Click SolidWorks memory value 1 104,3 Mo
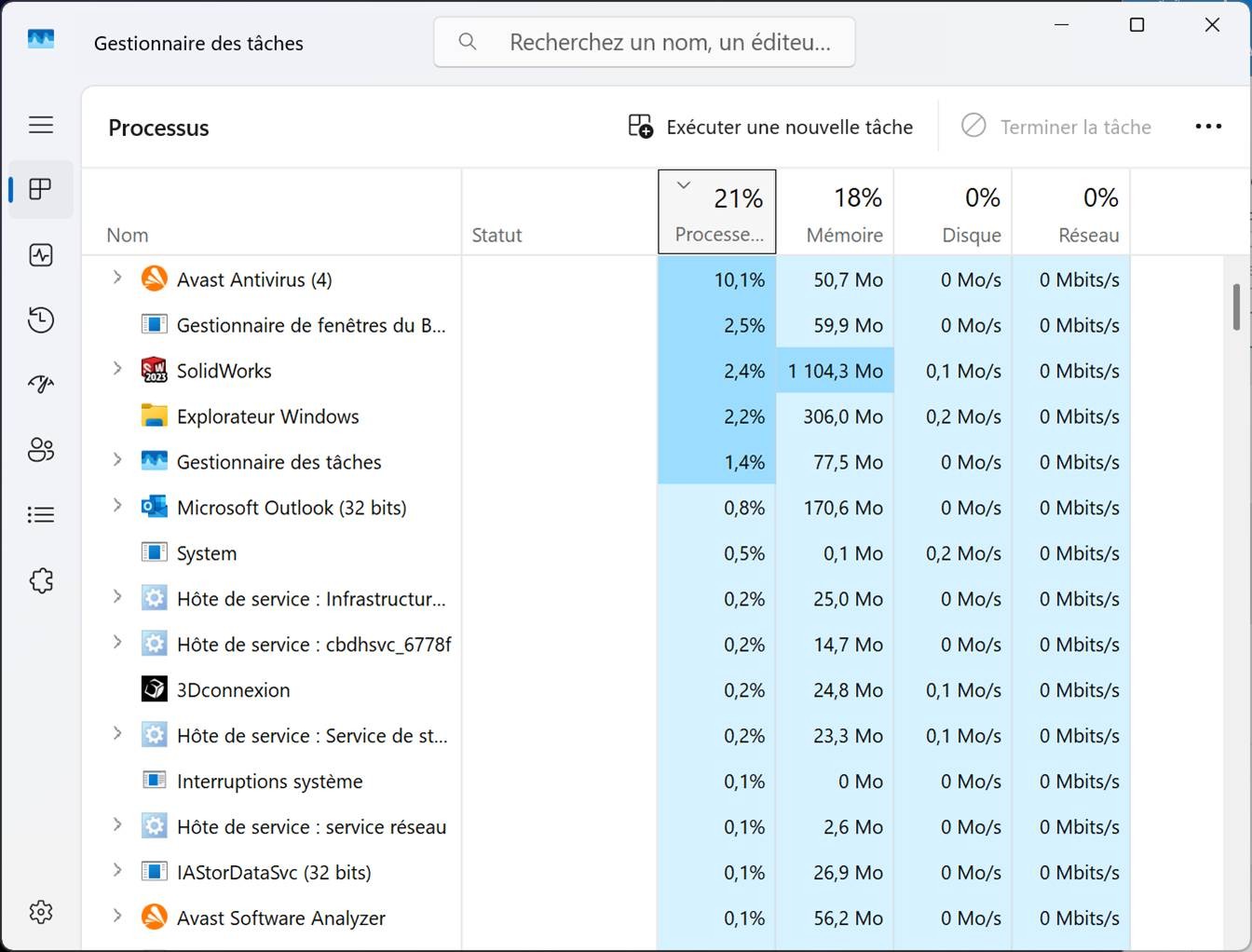1252x952 pixels. click(x=836, y=371)
